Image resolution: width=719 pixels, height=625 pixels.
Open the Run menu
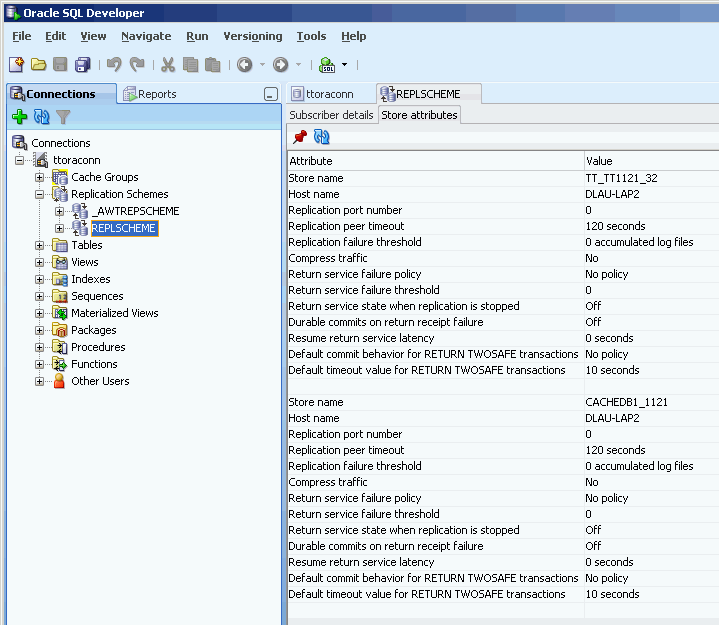tap(197, 36)
